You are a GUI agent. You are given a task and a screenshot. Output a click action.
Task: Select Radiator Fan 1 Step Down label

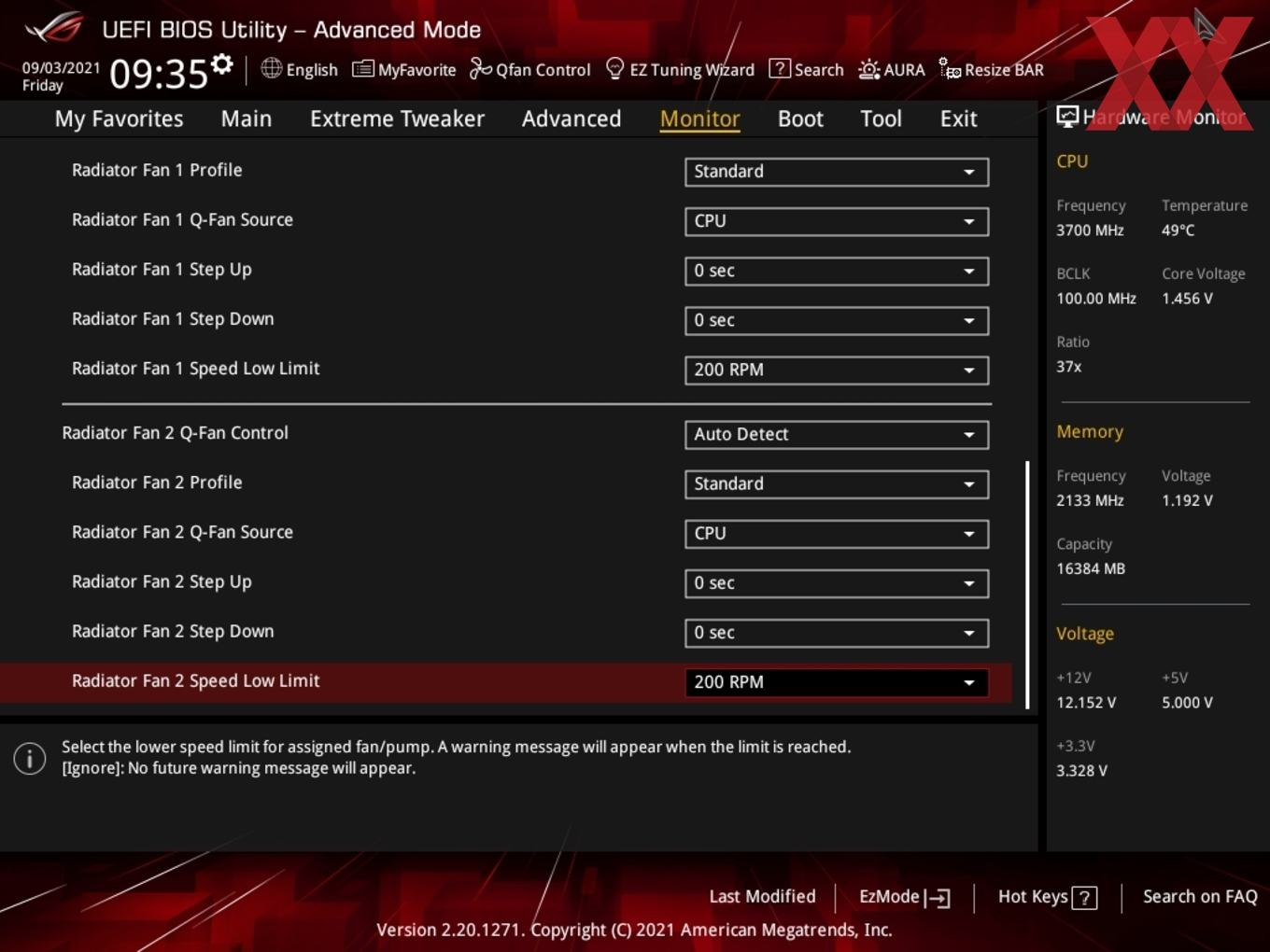173,319
